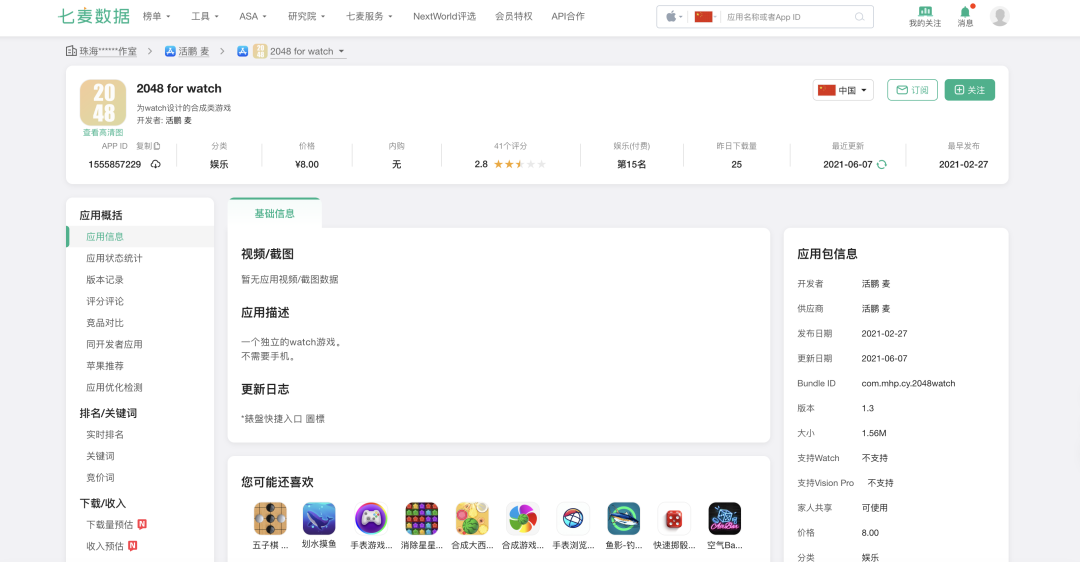Click 查看高清图 link
Viewport: 1080px width, 562px height.
pyautogui.click(x=103, y=132)
